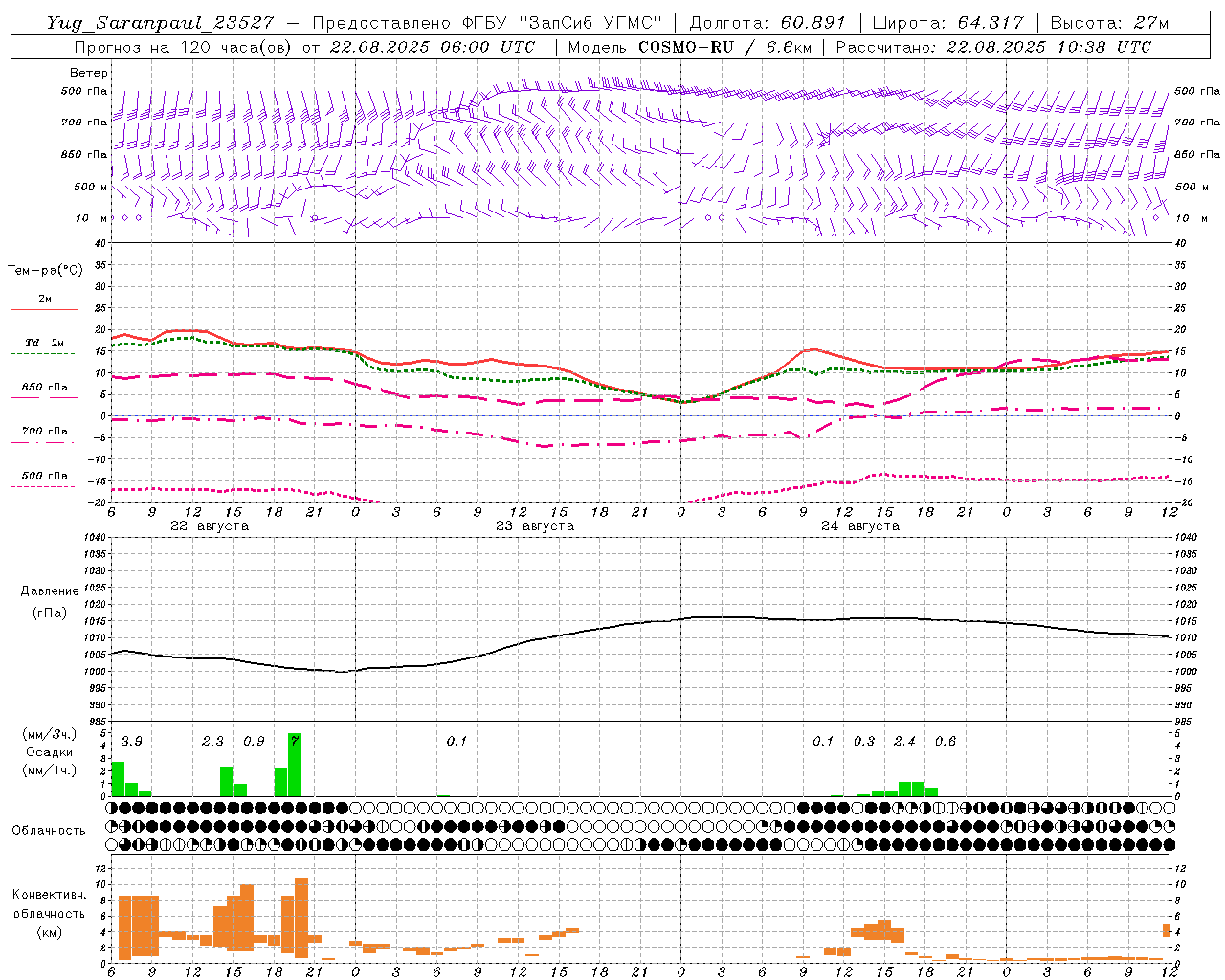Viewport: 1225px width, 980px height.
Task: Click the "(мм/3ч.)" precipitation unit label
Action: coord(49,734)
